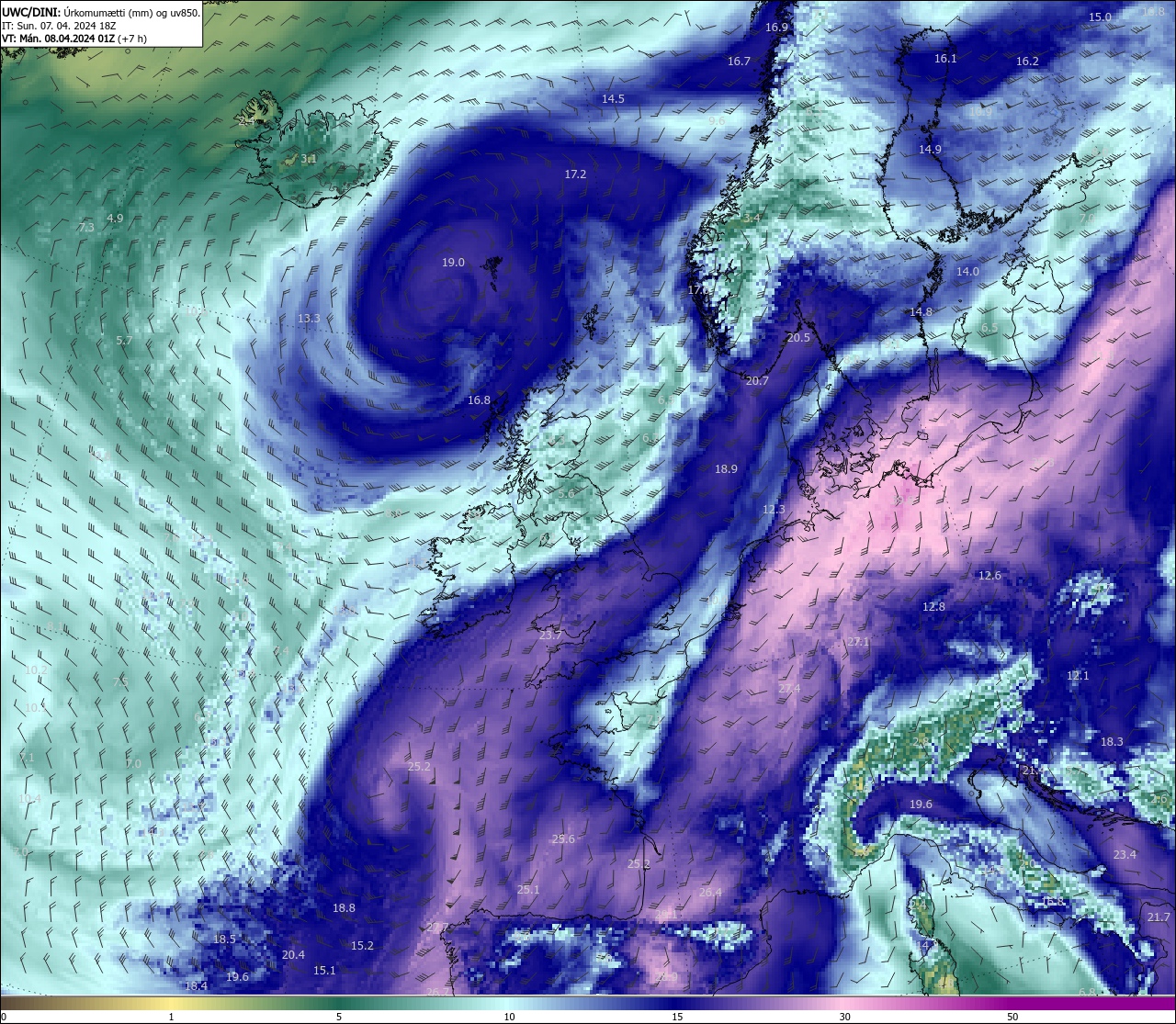Click the 14.0 map value
The height and width of the screenshot is (1024, 1176).
967,272
